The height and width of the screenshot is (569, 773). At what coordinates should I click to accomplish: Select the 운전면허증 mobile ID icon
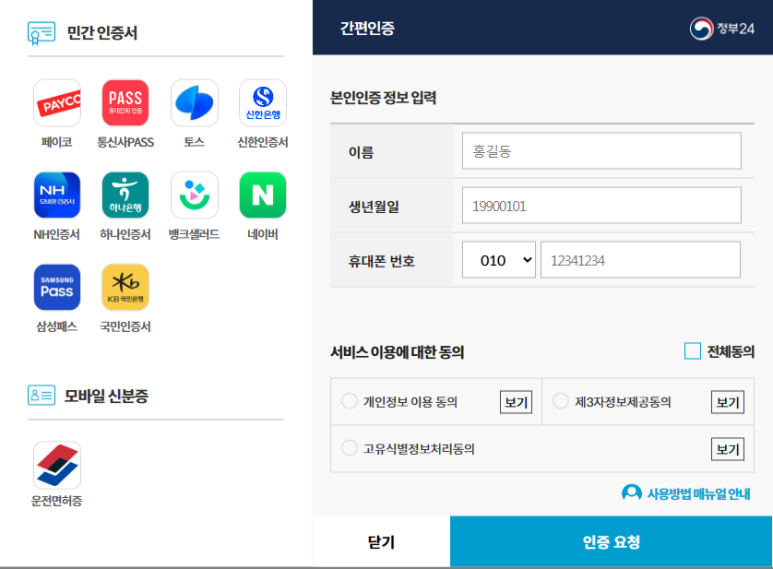pos(57,465)
